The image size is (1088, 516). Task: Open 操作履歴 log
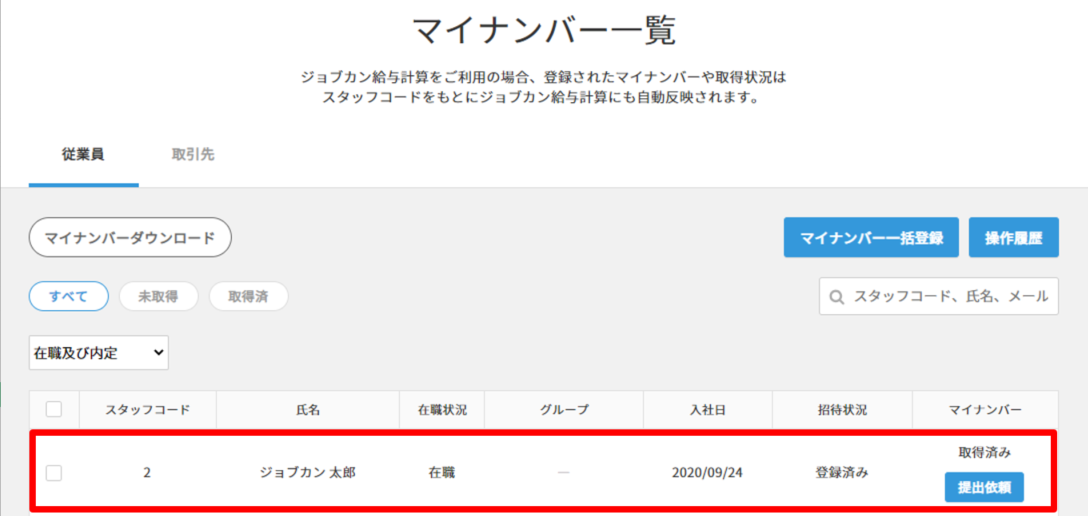click(x=1014, y=238)
